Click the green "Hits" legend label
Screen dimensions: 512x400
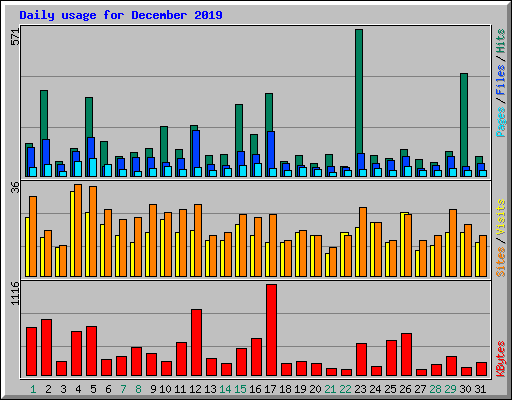[501, 42]
